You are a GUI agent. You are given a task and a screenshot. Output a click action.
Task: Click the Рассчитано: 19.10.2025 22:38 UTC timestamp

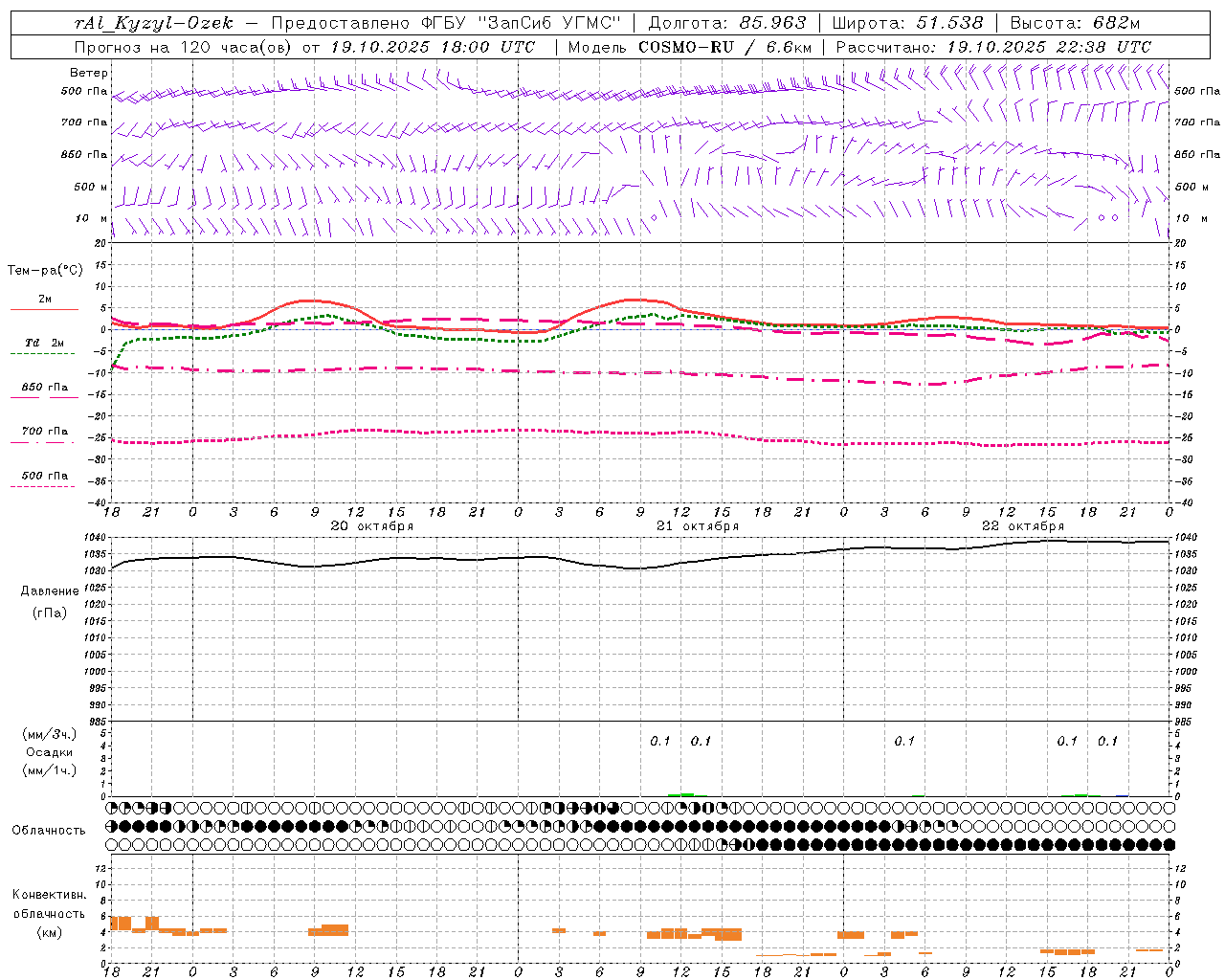tap(993, 47)
